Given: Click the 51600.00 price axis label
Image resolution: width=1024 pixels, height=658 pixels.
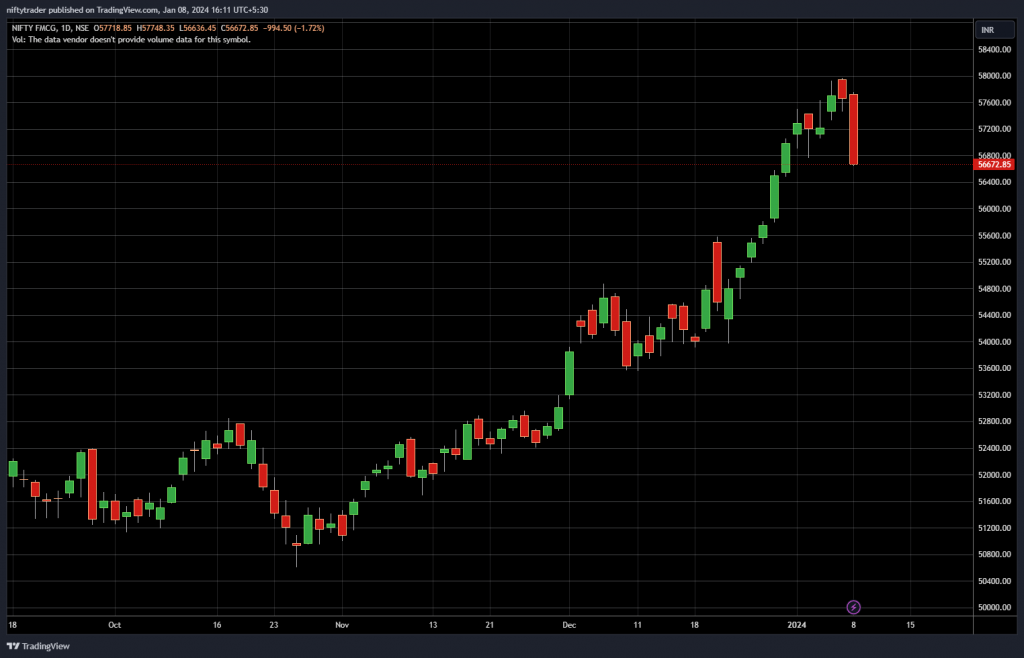Looking at the screenshot, I should coord(995,501).
